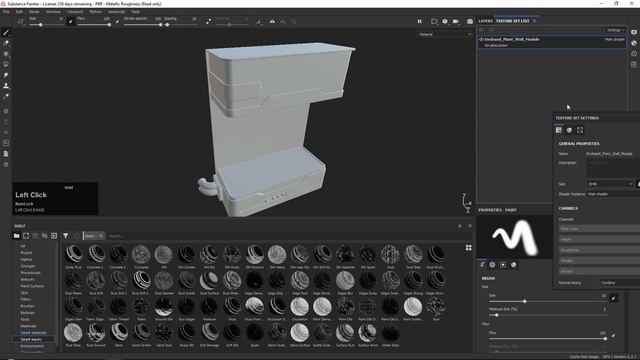The height and width of the screenshot is (360, 640).
Task: Open alpha tab icon in Properties Paint
Action: pos(492,264)
